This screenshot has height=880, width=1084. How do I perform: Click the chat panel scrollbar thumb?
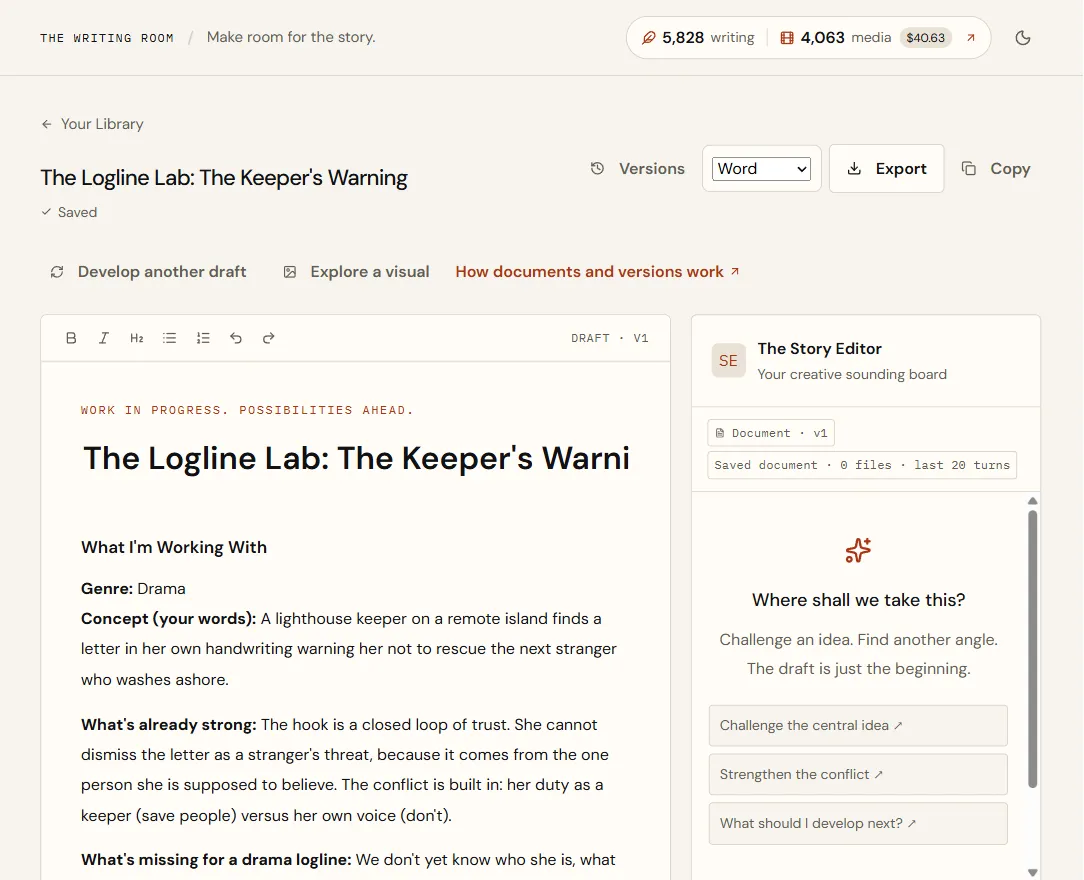[x=1032, y=649]
